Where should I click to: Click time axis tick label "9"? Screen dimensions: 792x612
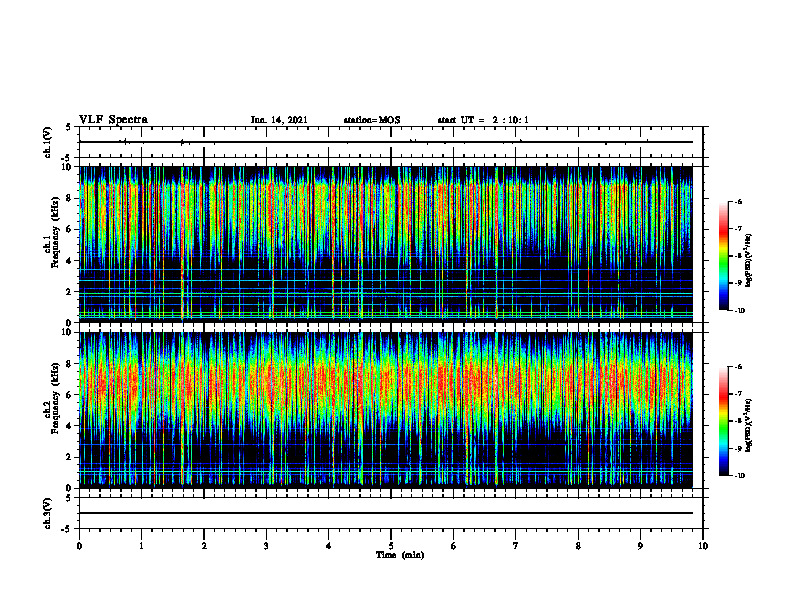tap(640, 546)
